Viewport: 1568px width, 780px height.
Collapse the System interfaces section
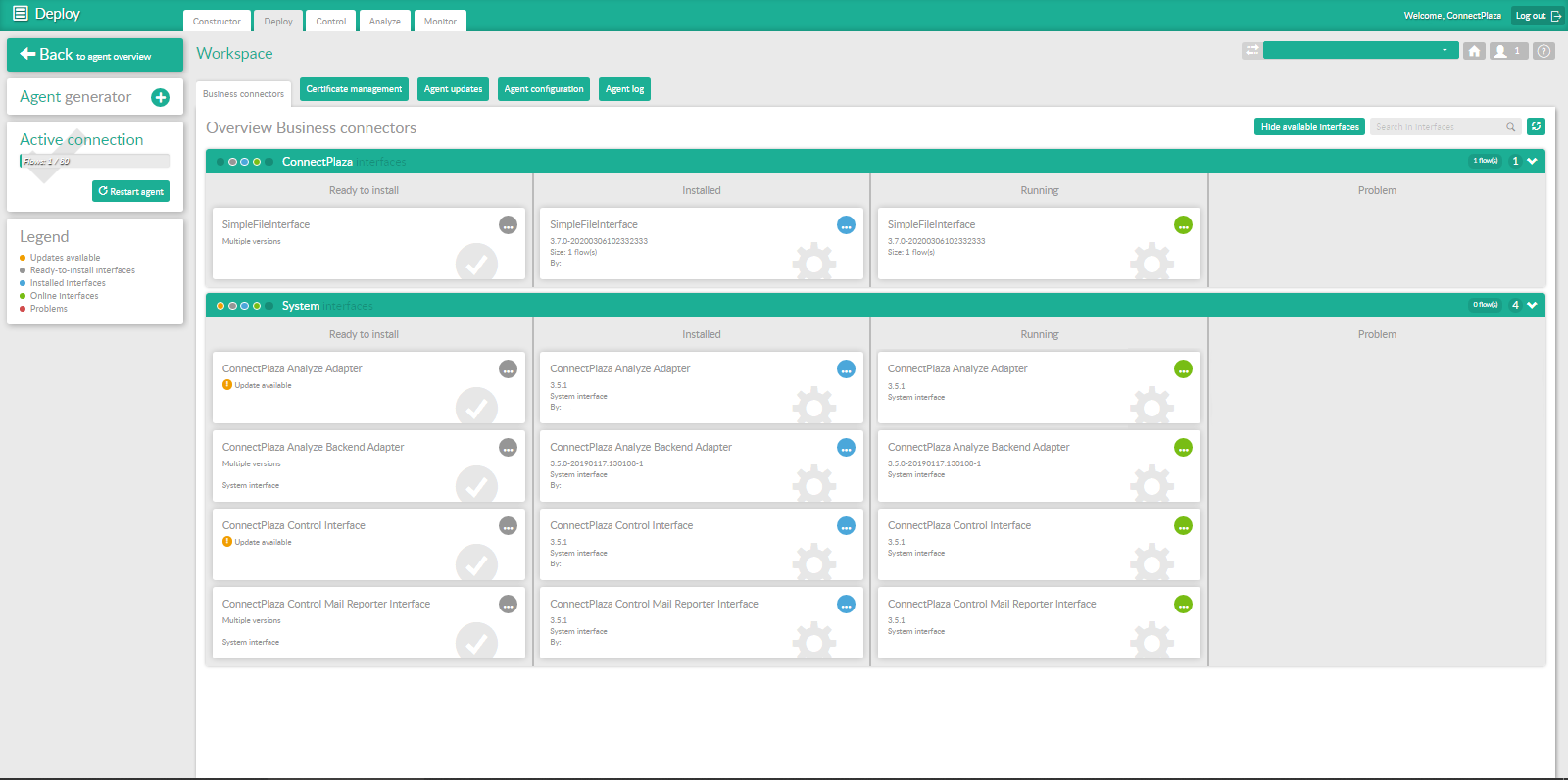1532,305
